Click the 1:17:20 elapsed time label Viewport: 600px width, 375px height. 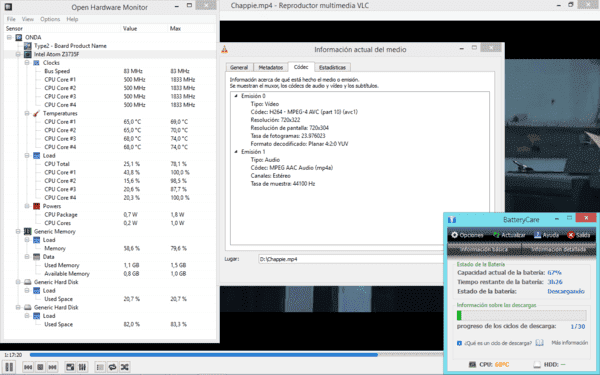click(13, 355)
